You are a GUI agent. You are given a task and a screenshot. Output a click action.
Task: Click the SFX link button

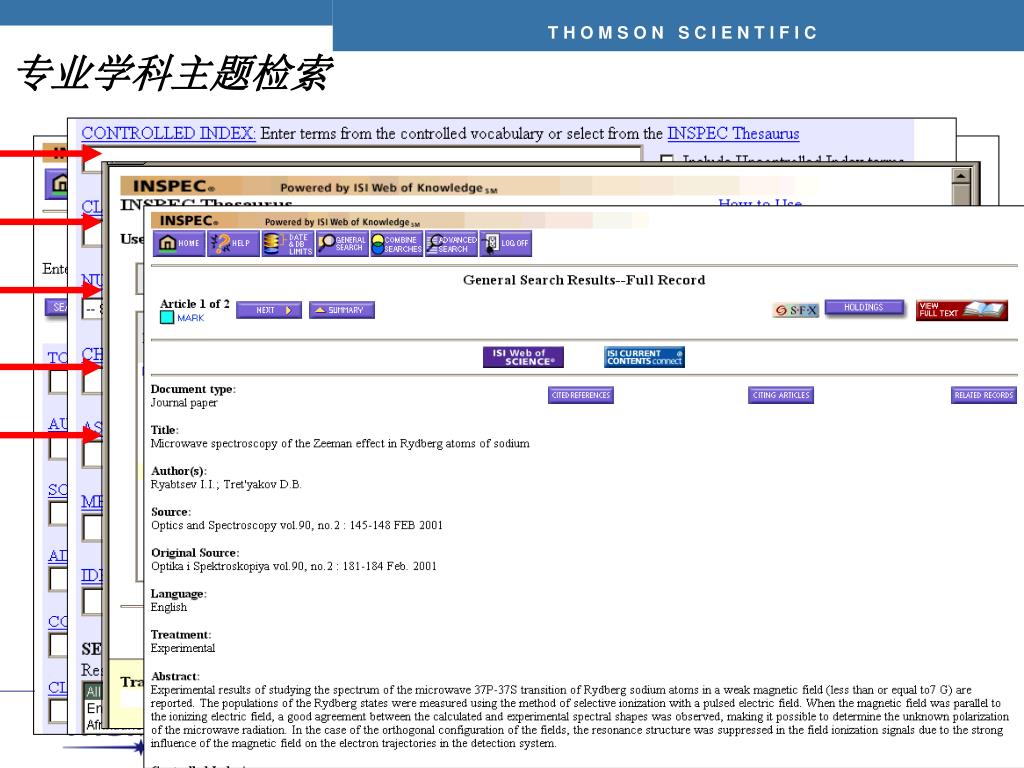795,310
